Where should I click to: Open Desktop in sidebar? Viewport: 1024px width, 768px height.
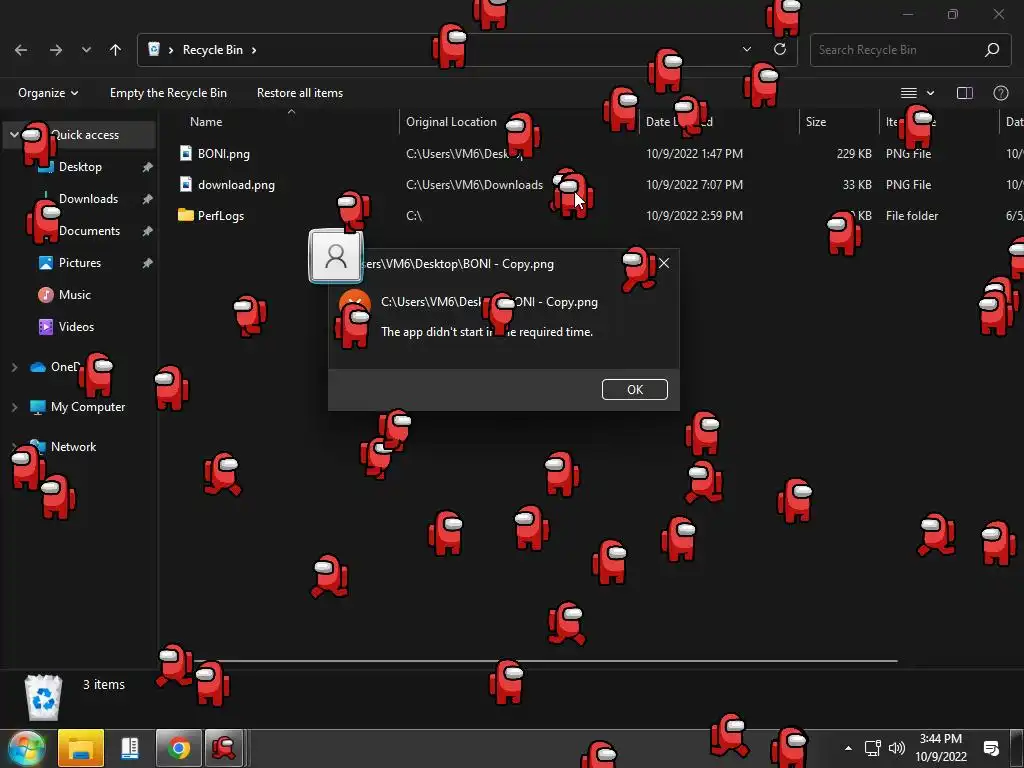pos(80,167)
